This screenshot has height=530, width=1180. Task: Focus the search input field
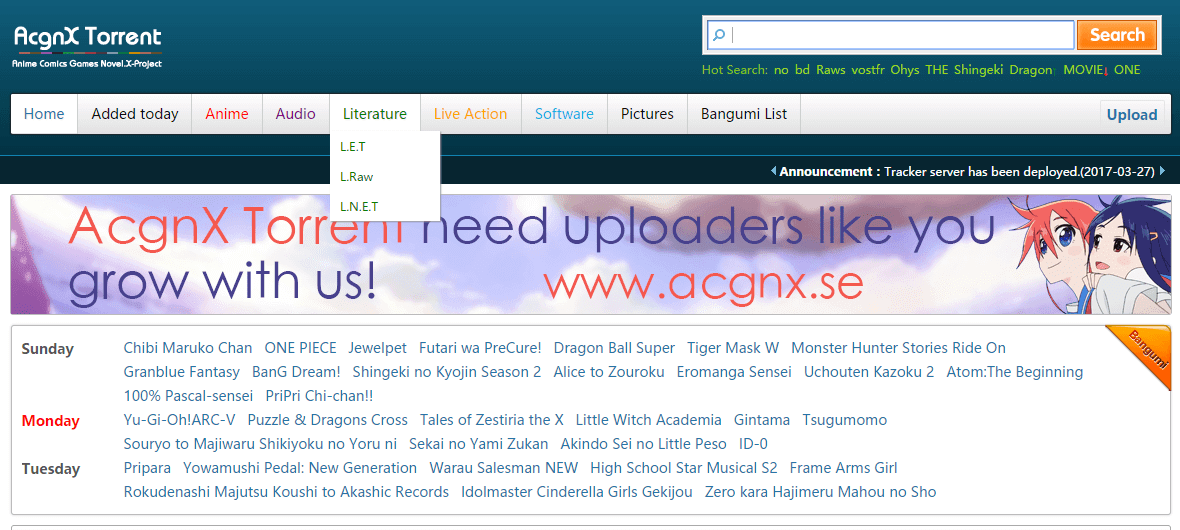coord(890,35)
